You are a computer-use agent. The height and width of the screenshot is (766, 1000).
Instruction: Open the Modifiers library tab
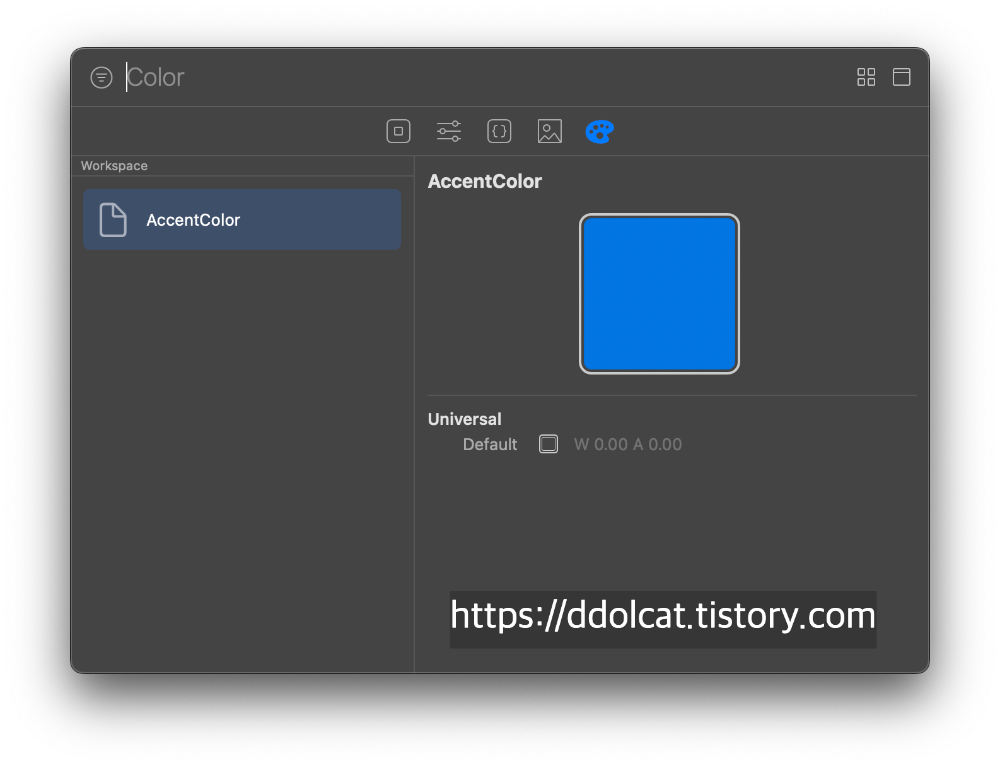point(449,131)
